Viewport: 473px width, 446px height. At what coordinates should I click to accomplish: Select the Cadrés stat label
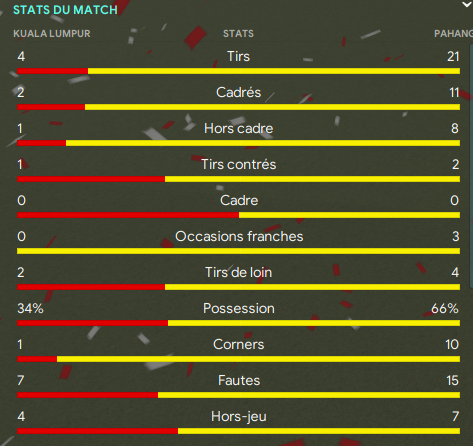point(239,92)
